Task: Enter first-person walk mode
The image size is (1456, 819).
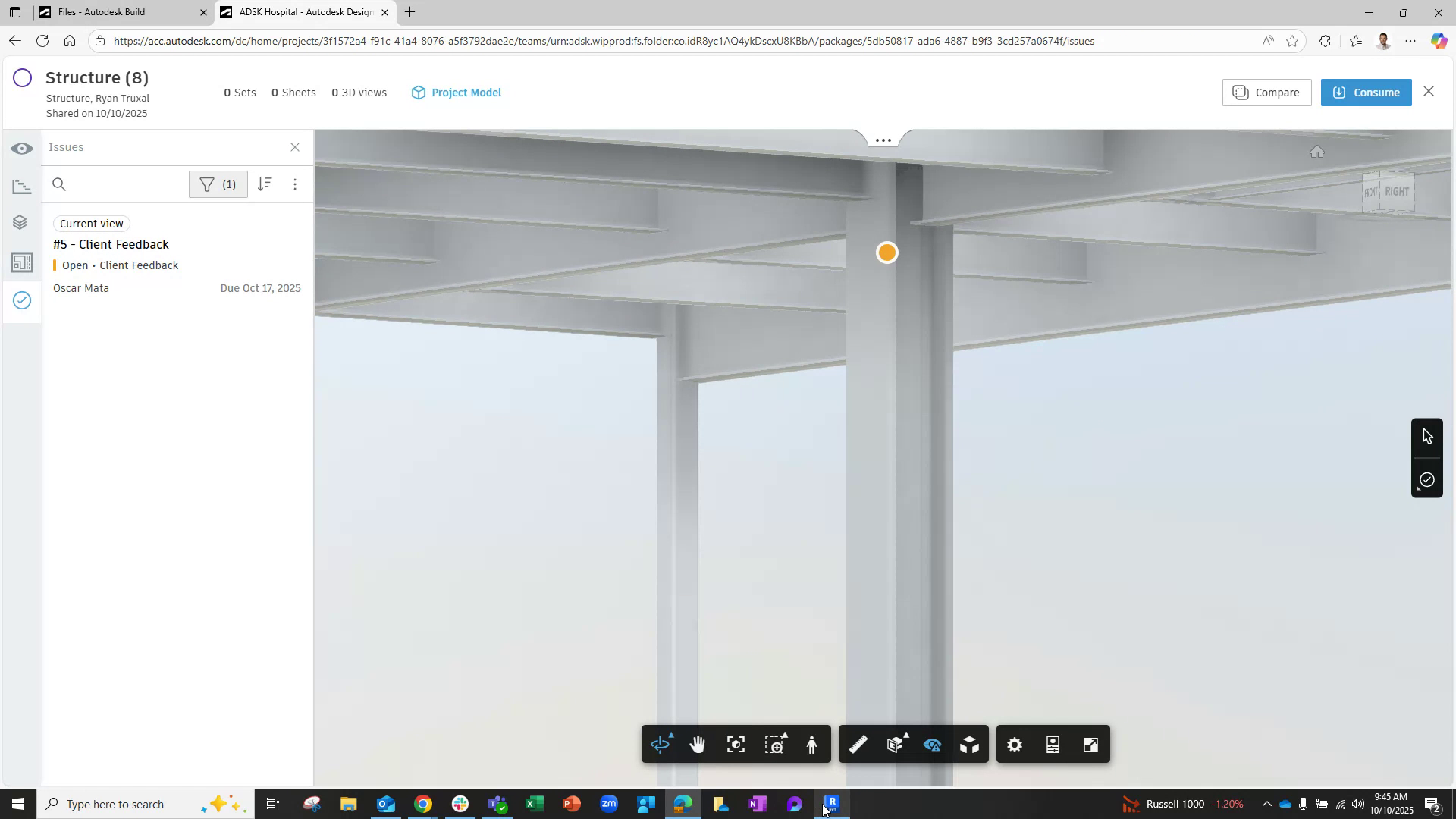Action: point(811,744)
